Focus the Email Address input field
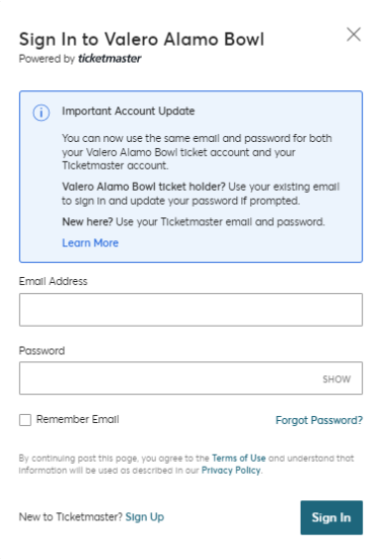 [191, 310]
